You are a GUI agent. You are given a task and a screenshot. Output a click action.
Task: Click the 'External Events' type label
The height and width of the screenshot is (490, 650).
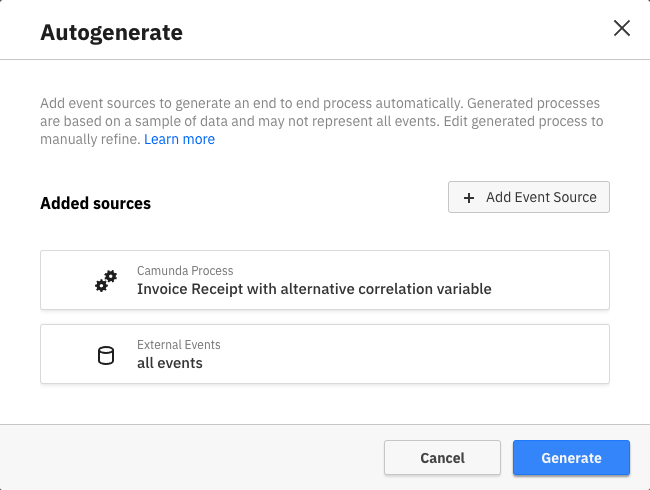pos(179,345)
